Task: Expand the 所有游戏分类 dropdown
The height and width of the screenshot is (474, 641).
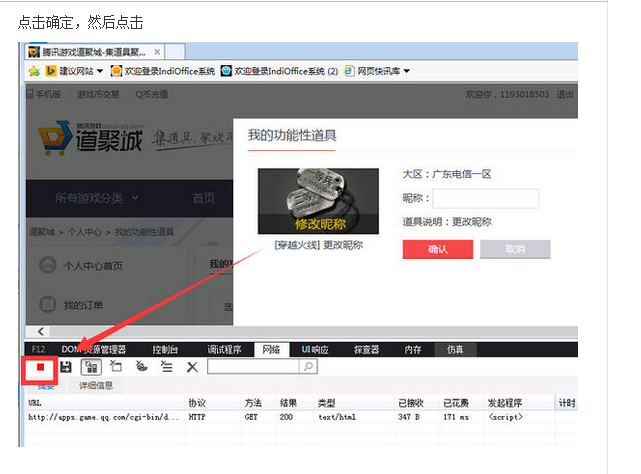Action: [x=96, y=198]
